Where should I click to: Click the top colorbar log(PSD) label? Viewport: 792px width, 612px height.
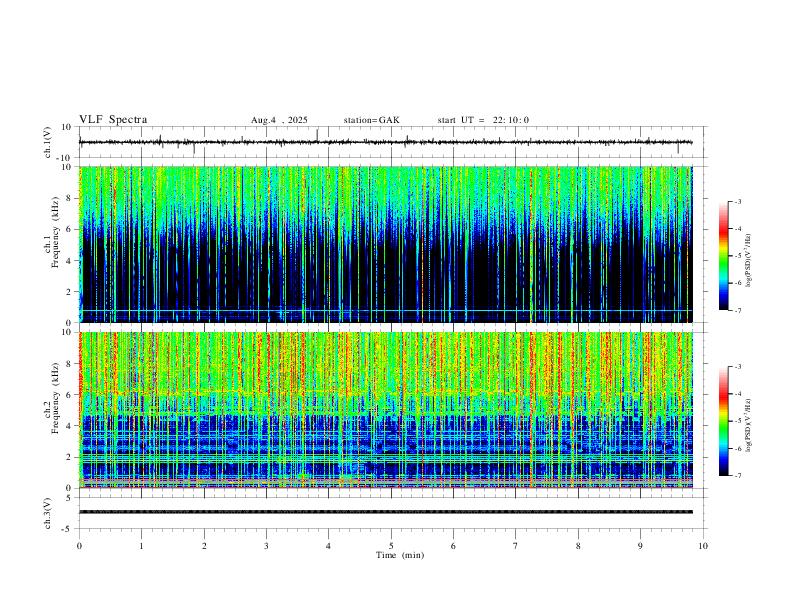[x=748, y=260]
